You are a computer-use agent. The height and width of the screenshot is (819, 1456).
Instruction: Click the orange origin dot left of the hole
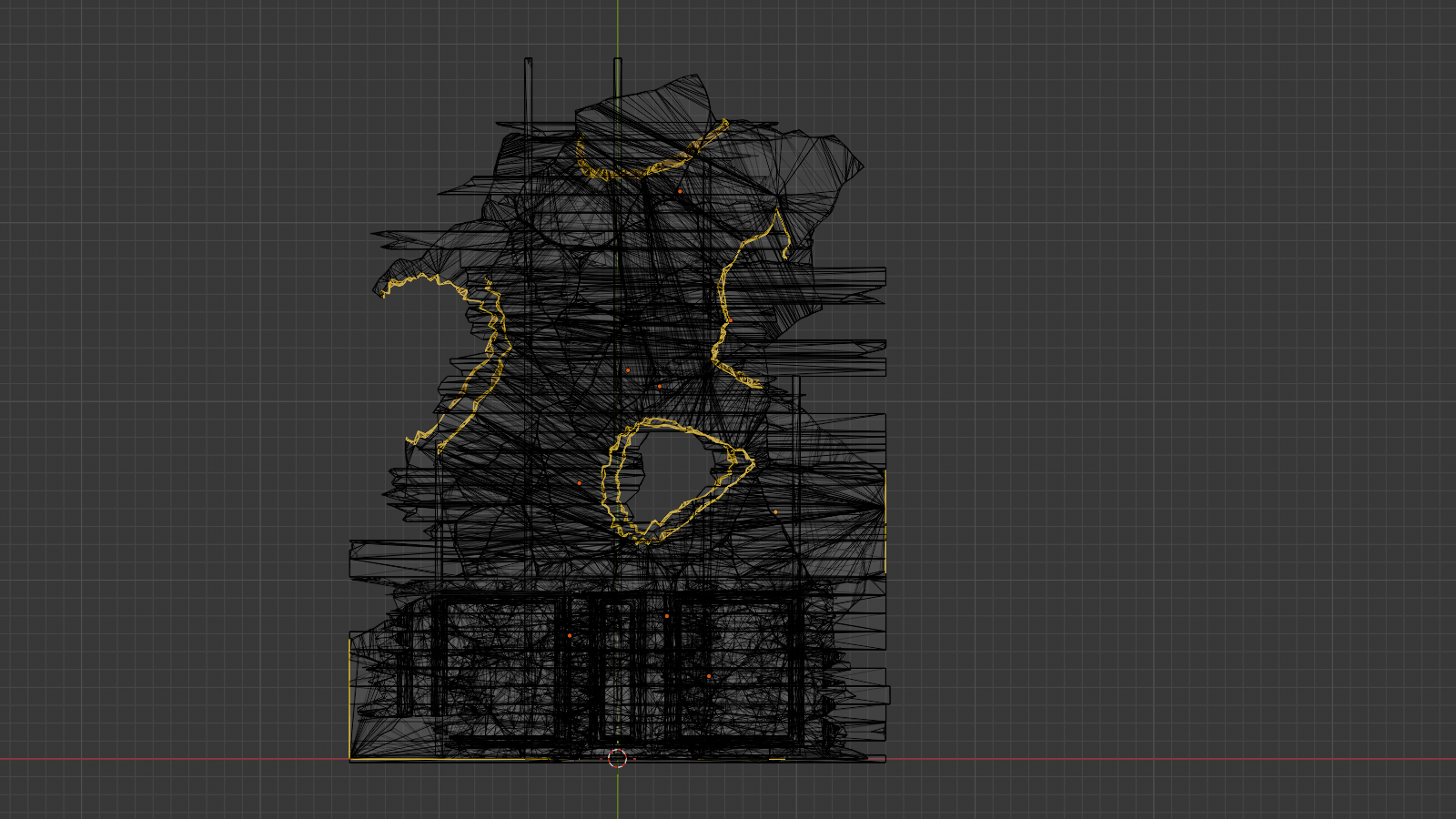(x=579, y=483)
